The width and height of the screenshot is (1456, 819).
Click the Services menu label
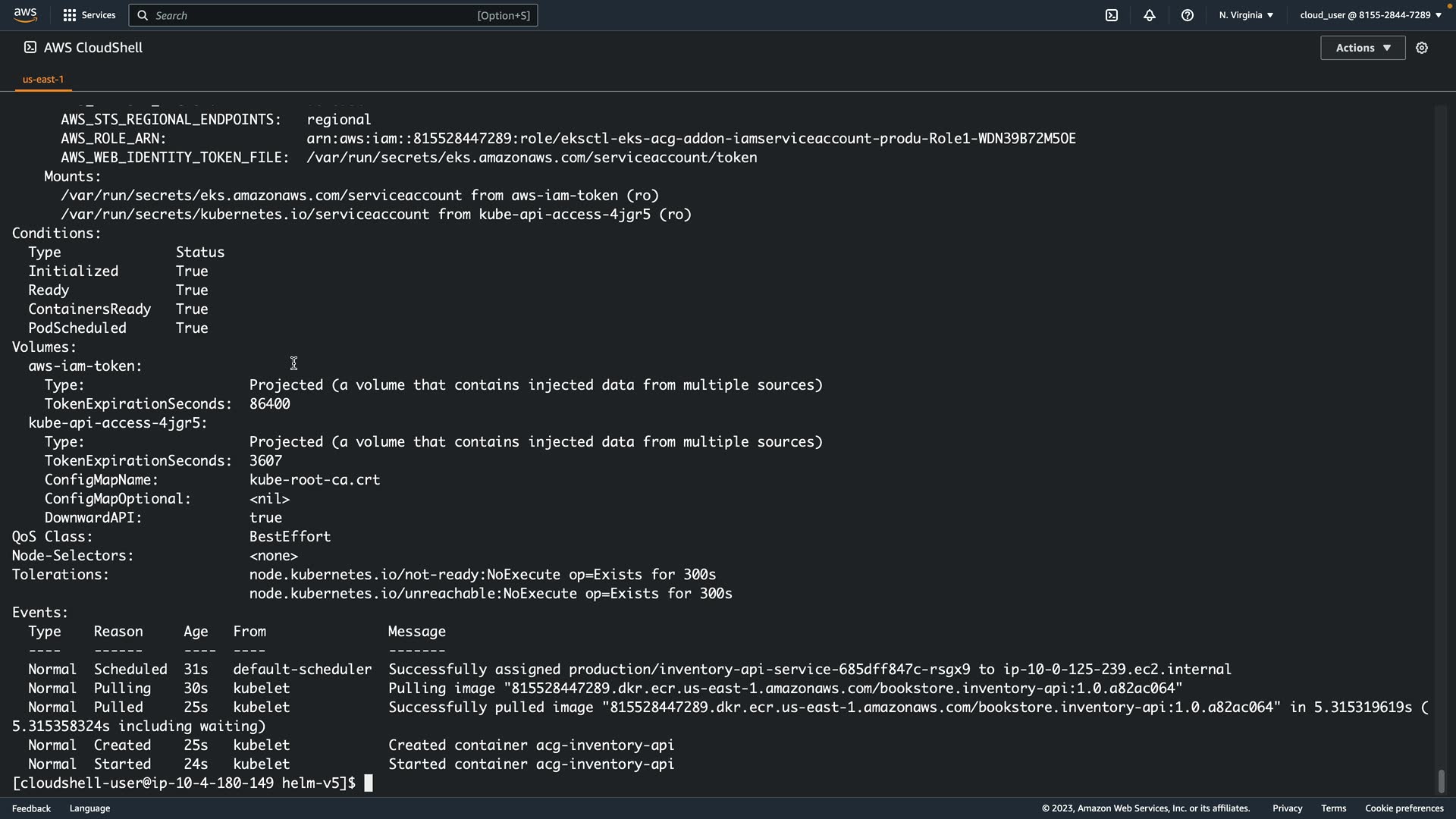tap(99, 15)
